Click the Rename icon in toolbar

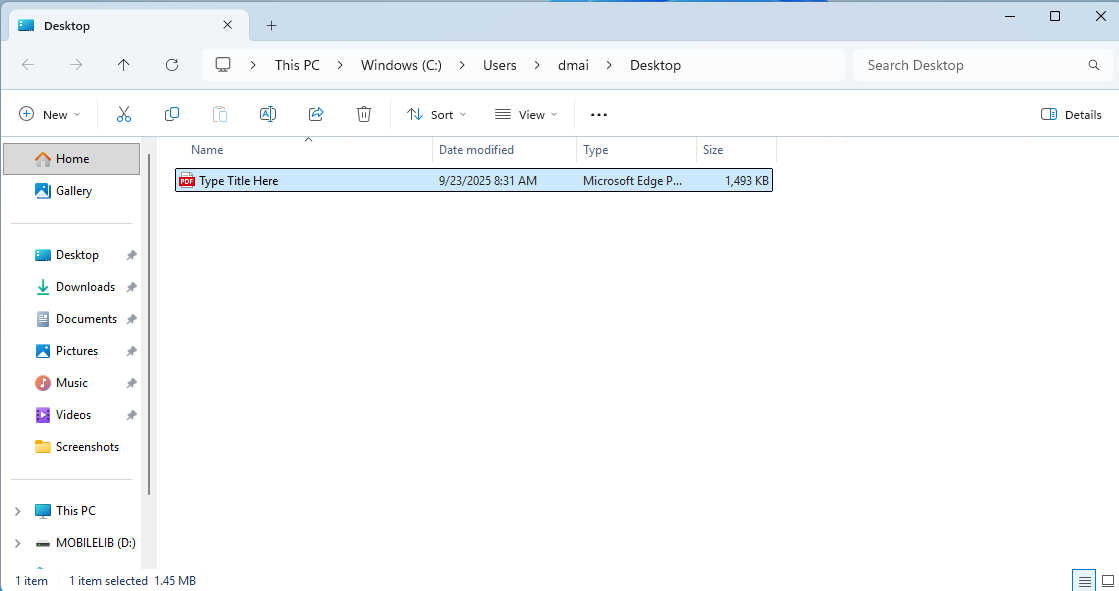tap(268, 114)
